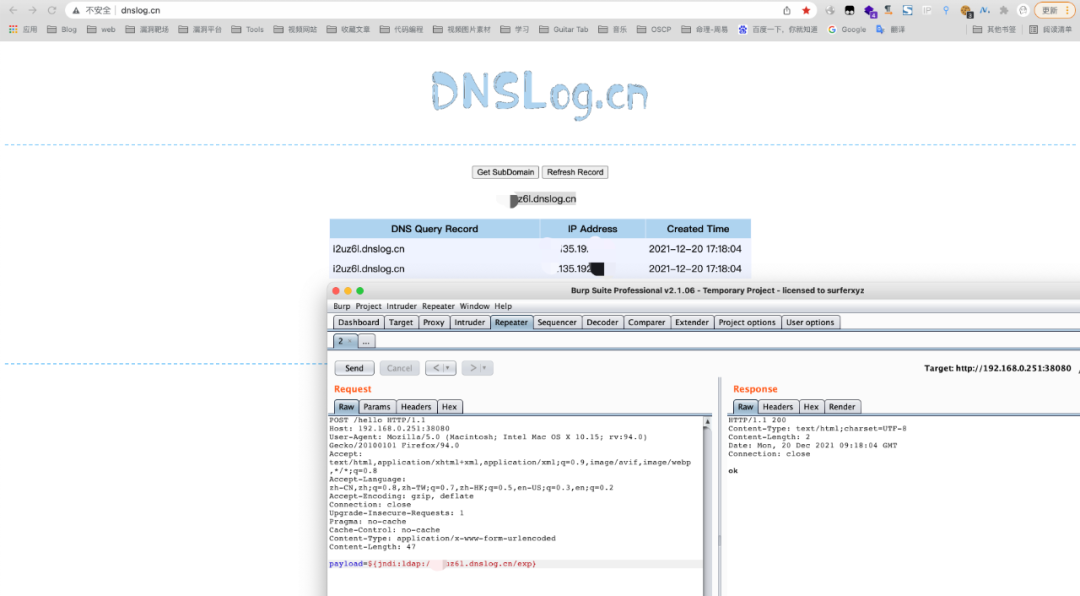Screen dimensions: 1080x596
Task: Open the Project menu in Burp Suite
Action: pyautogui.click(x=368, y=306)
